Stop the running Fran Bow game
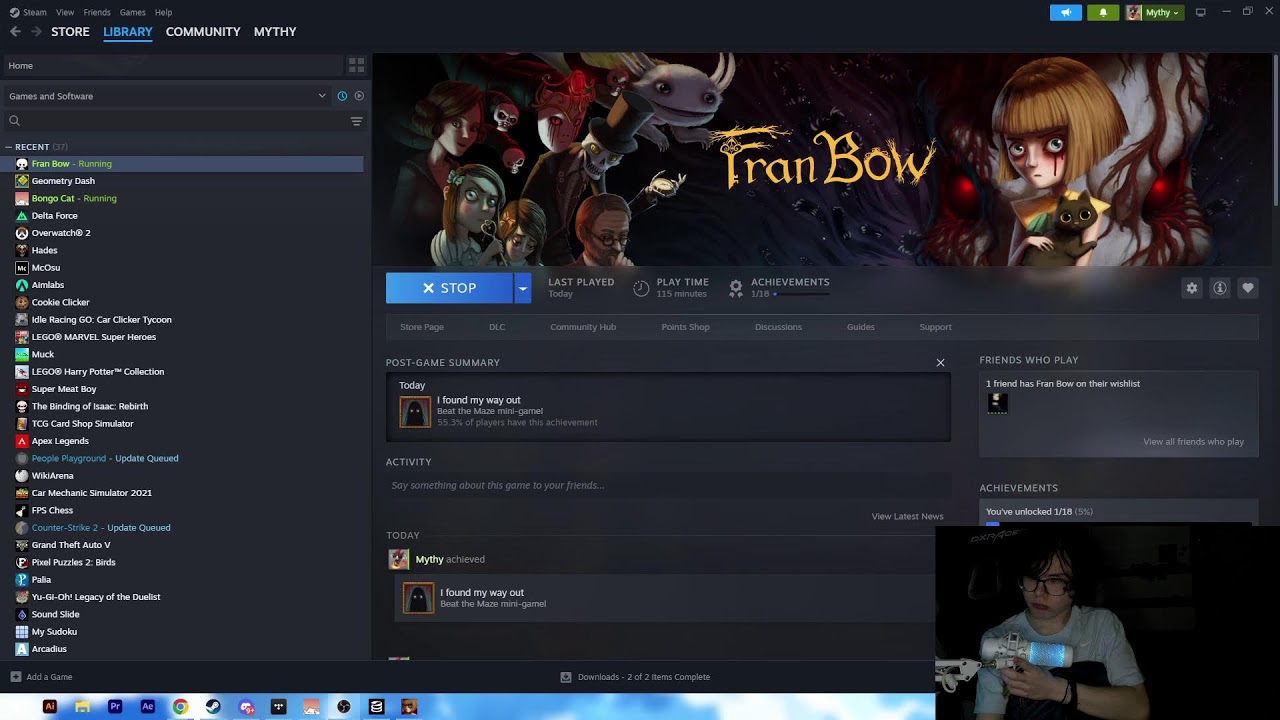 point(449,288)
